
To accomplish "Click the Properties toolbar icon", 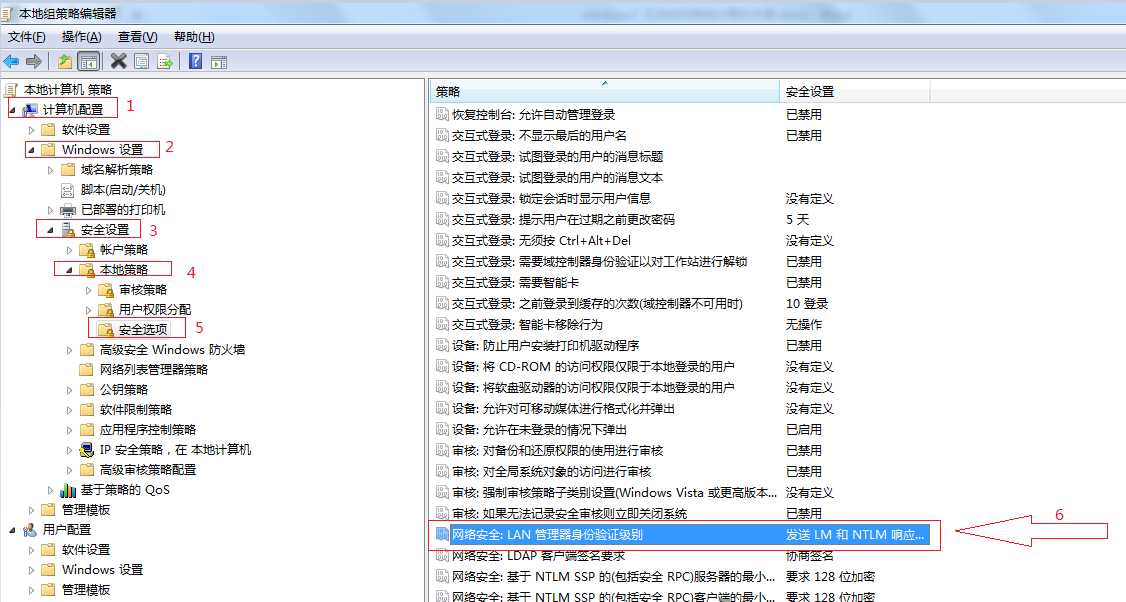I will click(x=142, y=62).
